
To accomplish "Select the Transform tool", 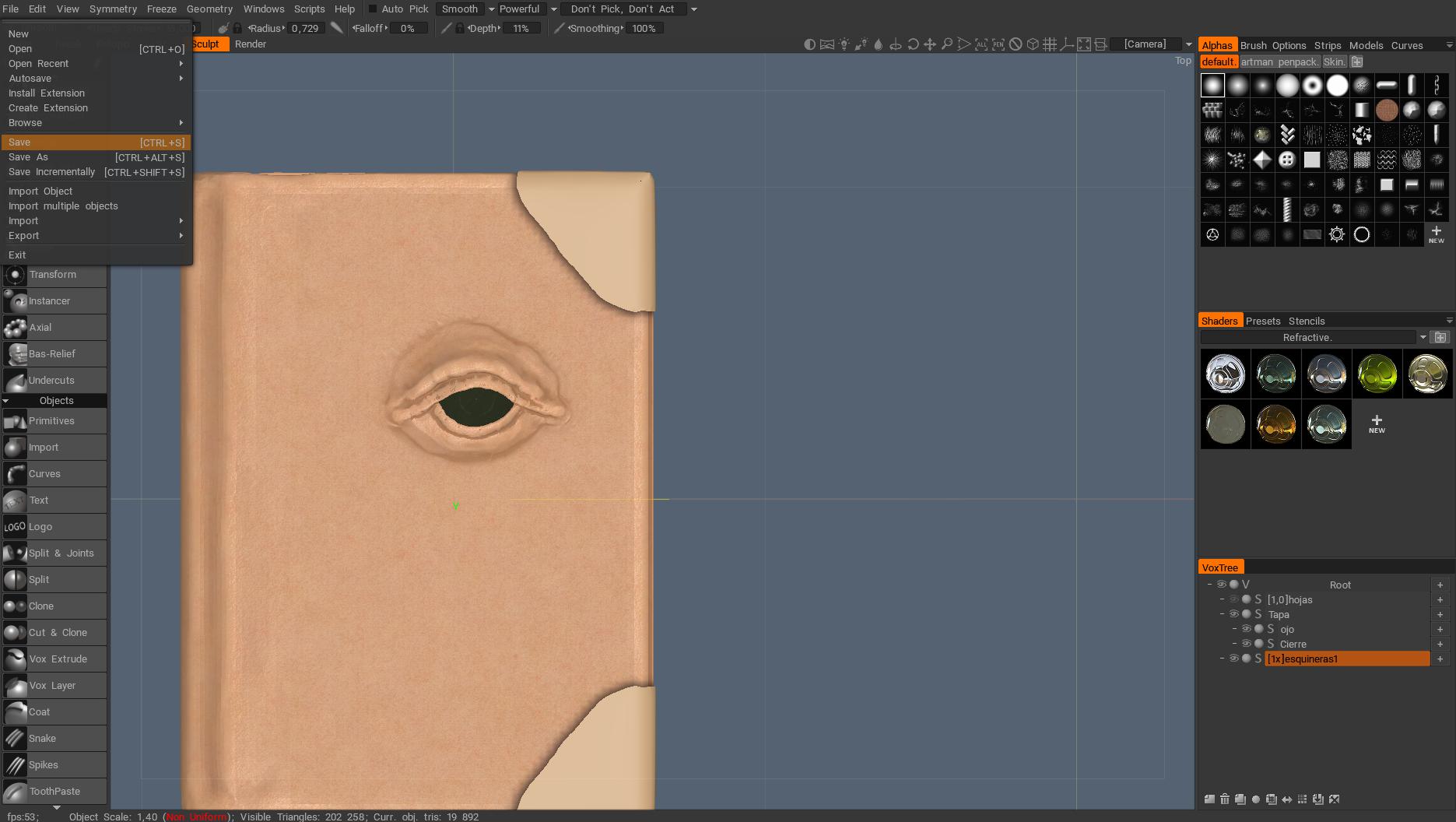I will coord(54,274).
